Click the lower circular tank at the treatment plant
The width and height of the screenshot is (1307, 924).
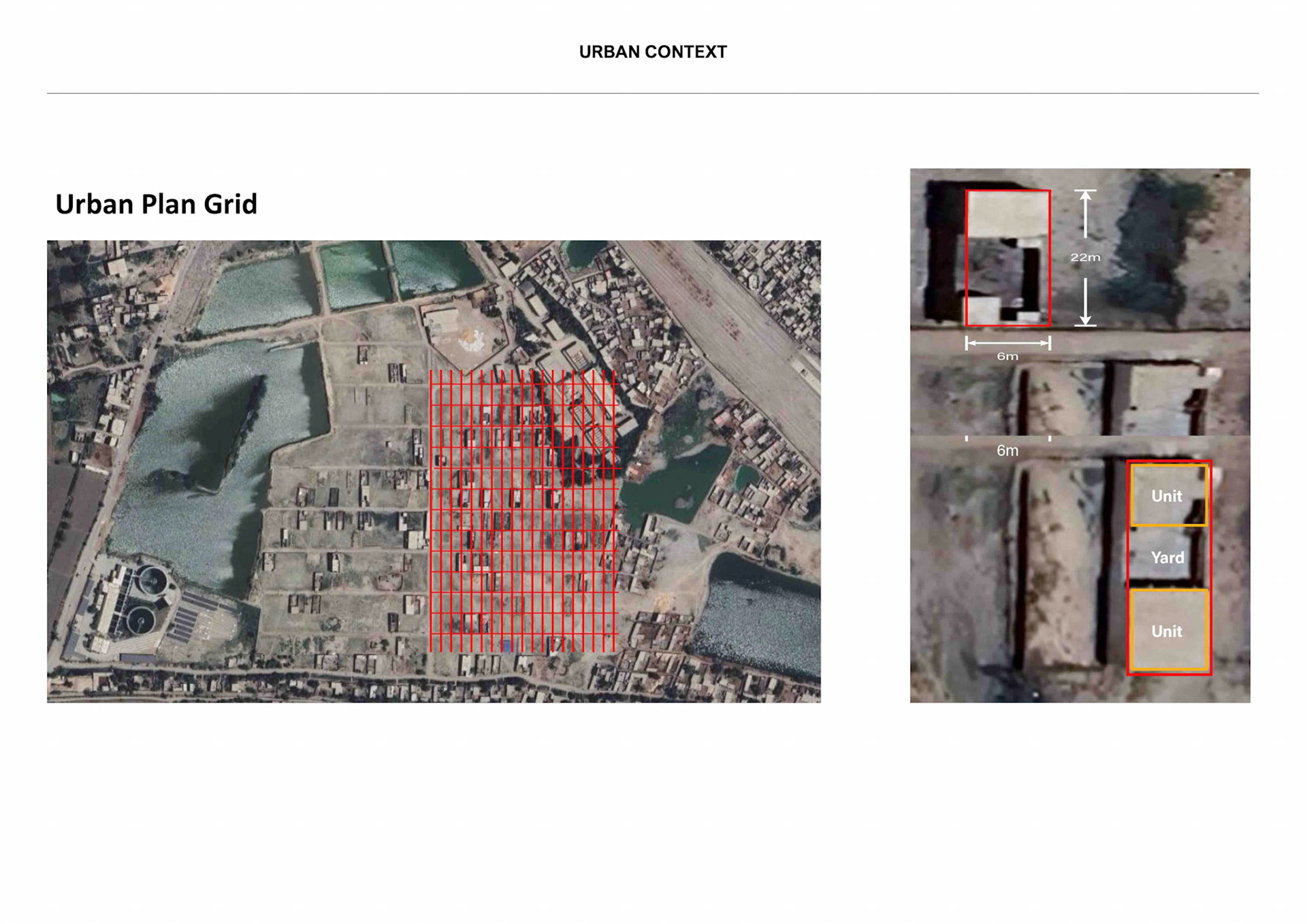coord(140,621)
